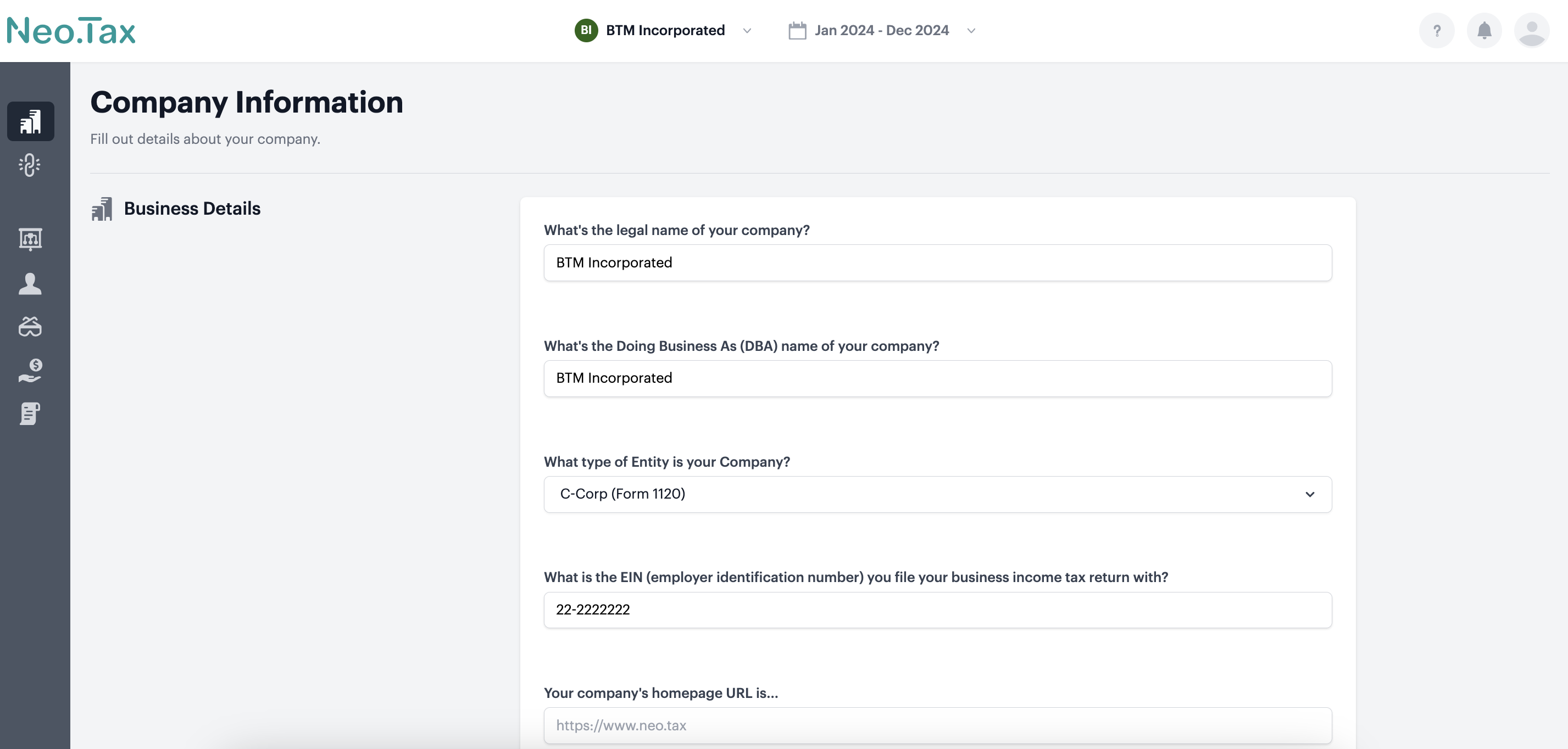
Task: Click the entity type dropdown arrow
Action: coord(1310,495)
